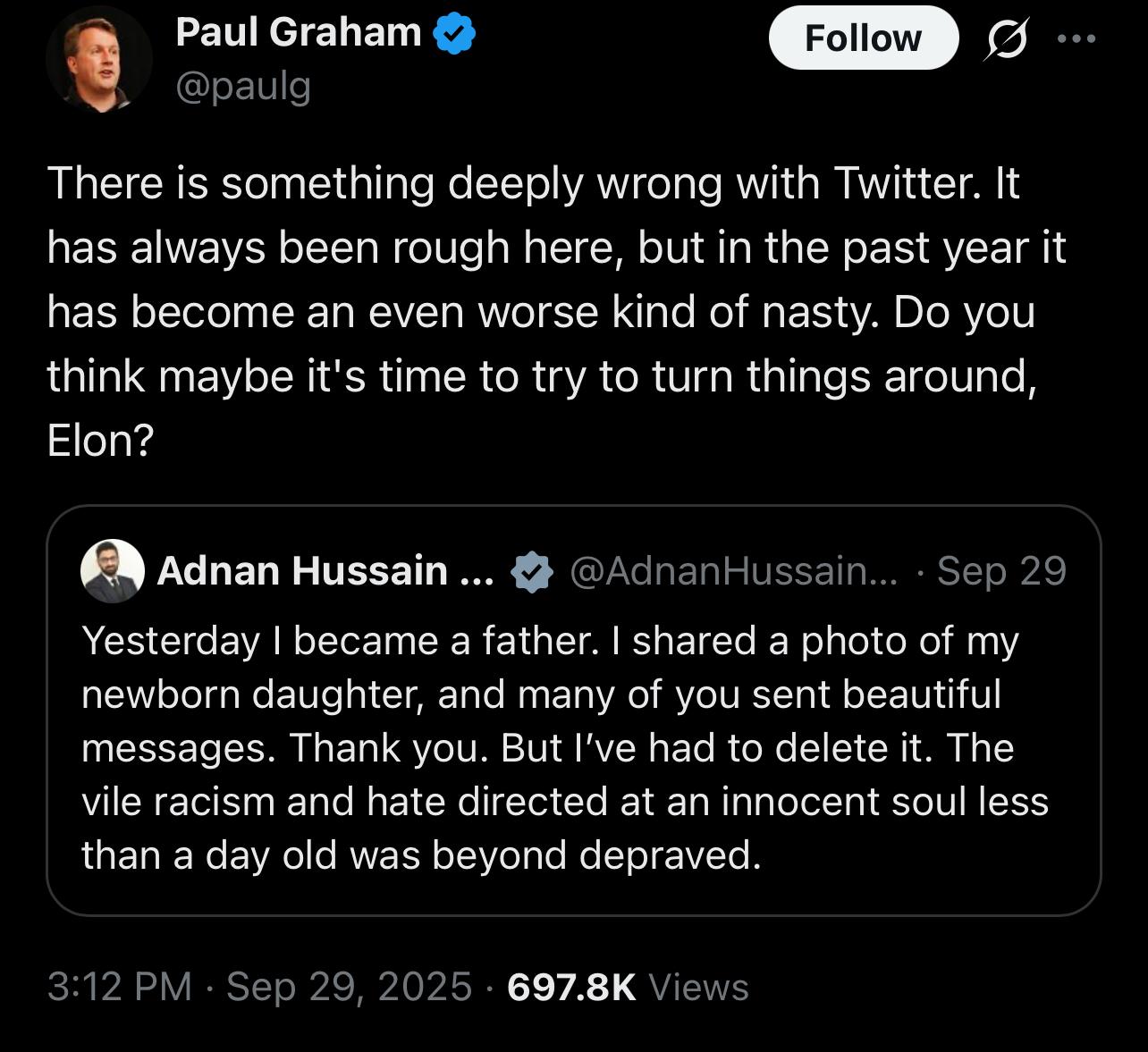Click the Sep 29, 2025 footer date
1148x1052 pixels.
(349, 987)
